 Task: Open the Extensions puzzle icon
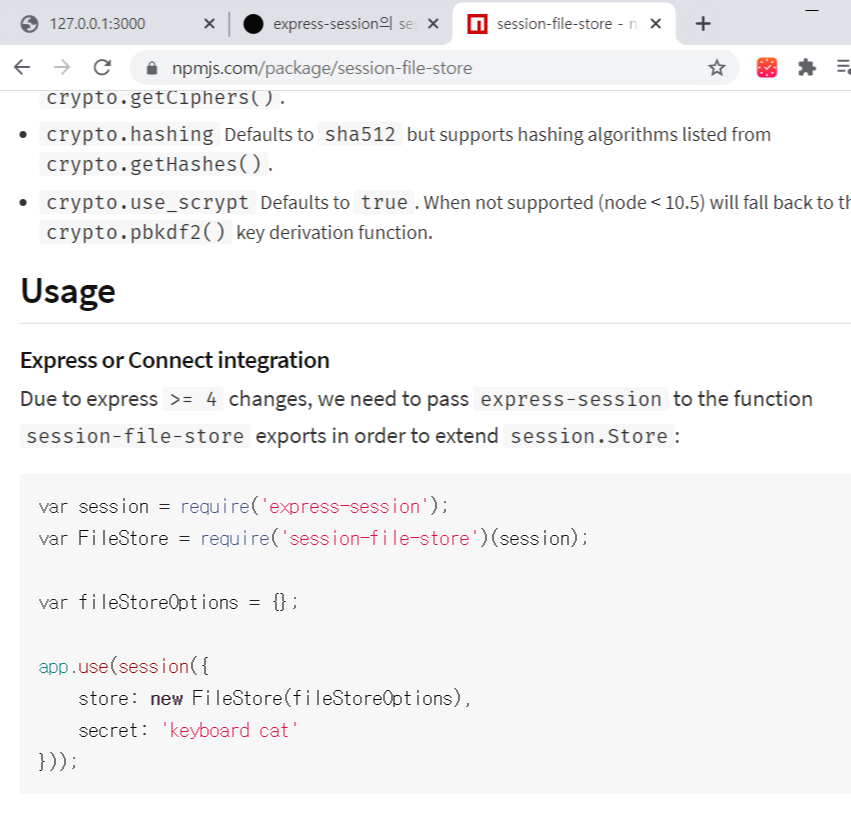806,68
